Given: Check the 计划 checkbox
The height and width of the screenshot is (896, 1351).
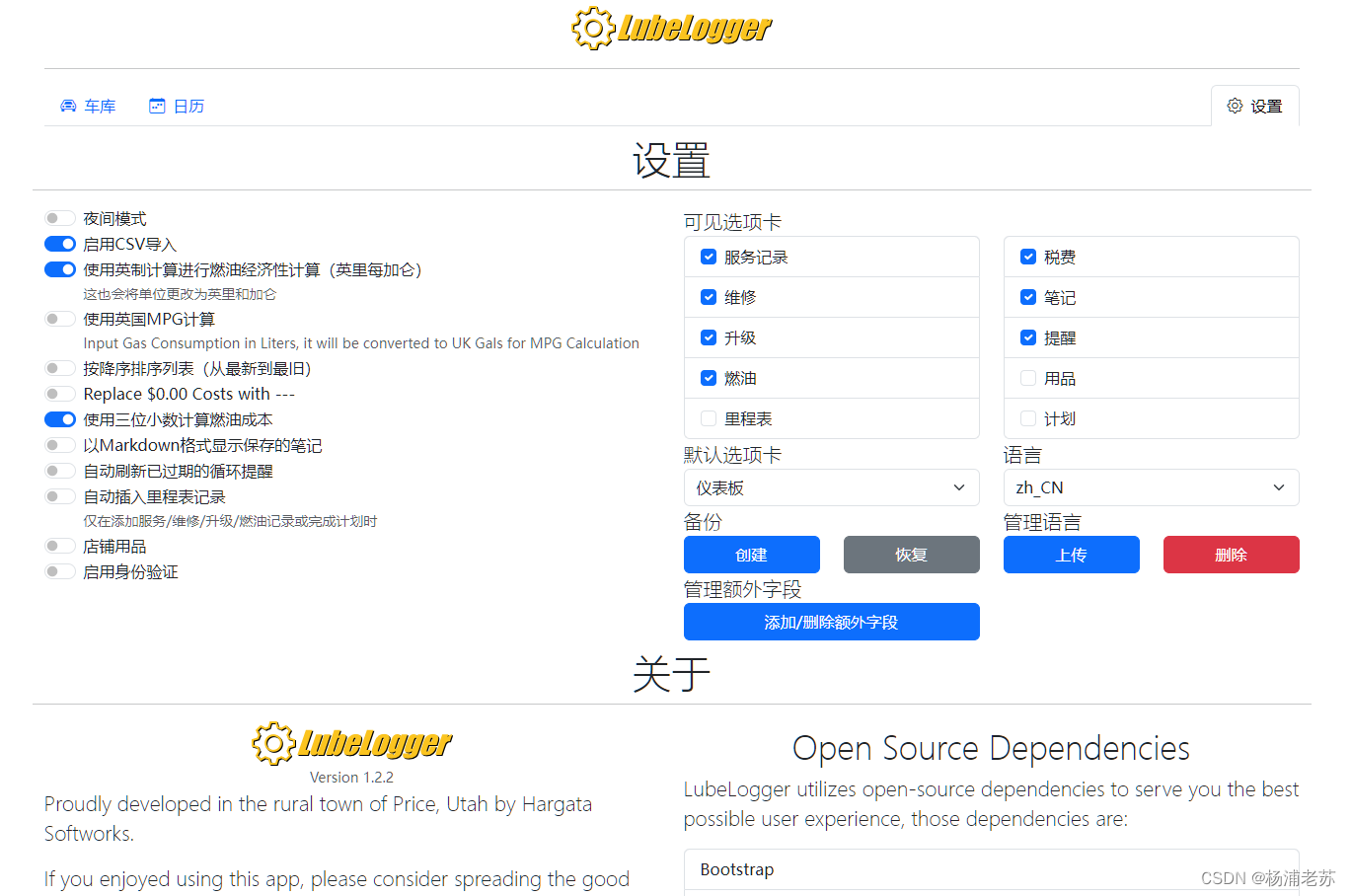Looking at the screenshot, I should [x=1028, y=418].
